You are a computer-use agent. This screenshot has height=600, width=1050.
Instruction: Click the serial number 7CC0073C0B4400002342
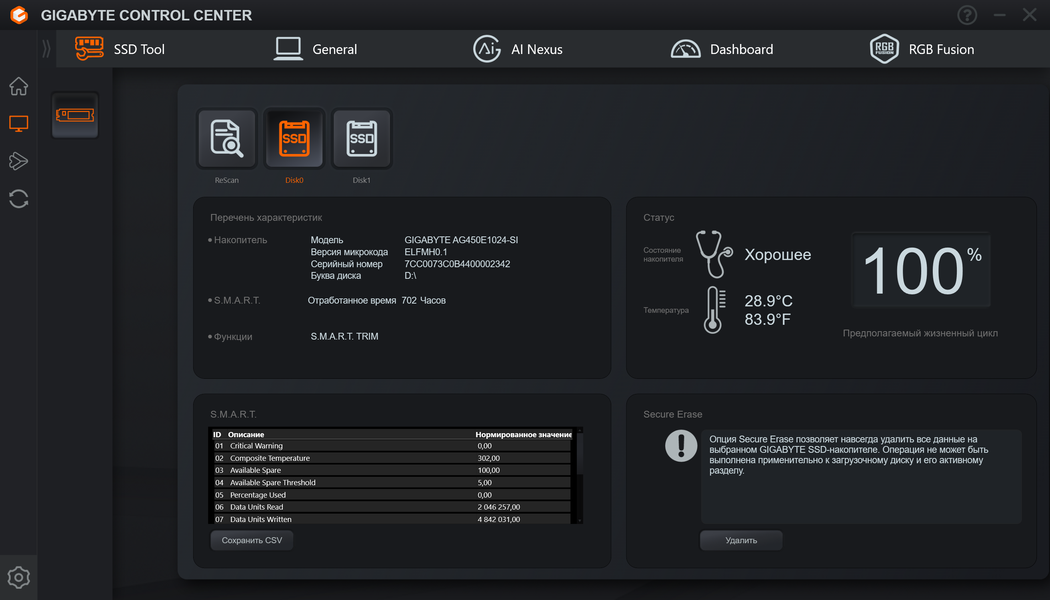click(x=457, y=264)
